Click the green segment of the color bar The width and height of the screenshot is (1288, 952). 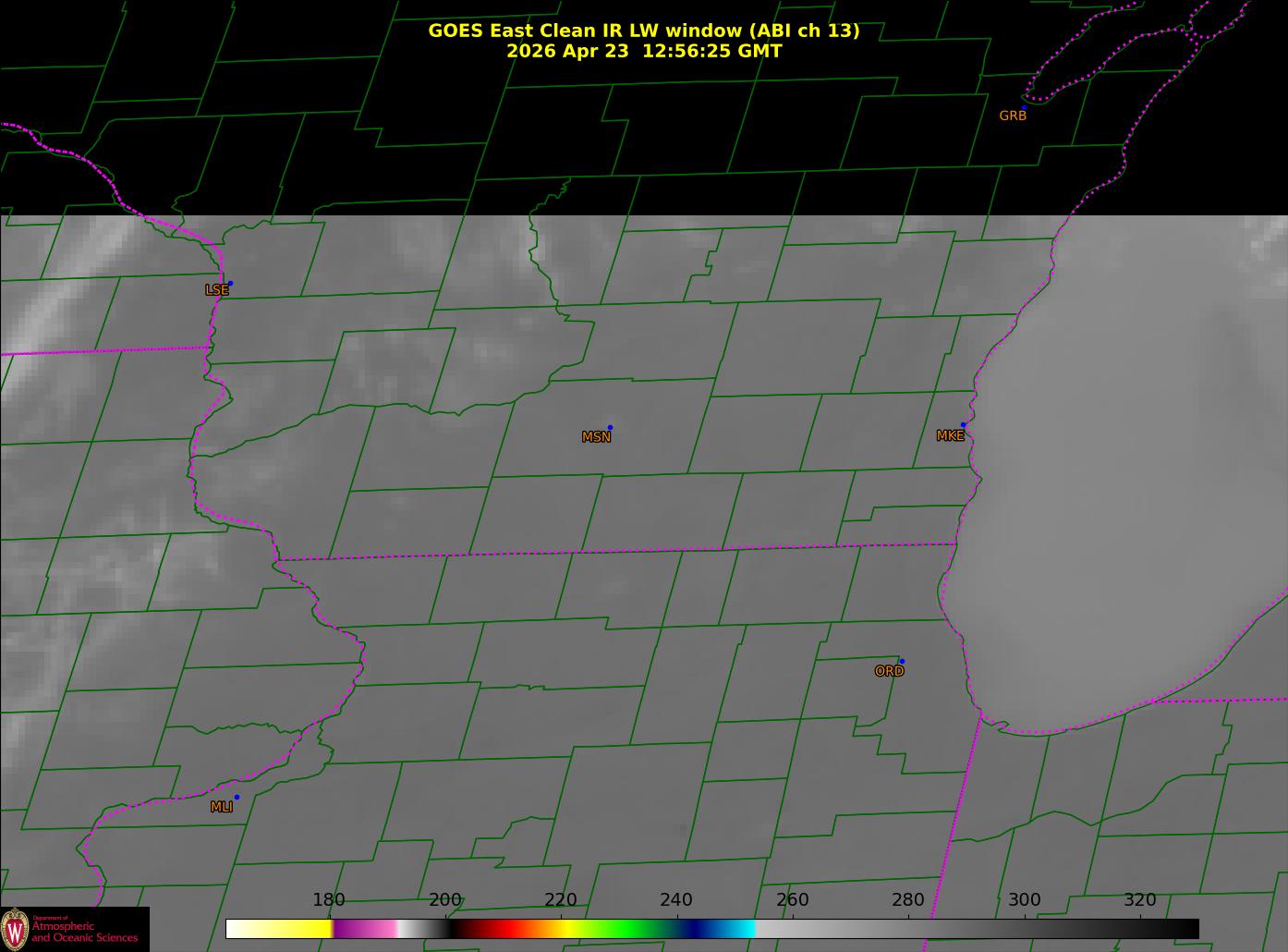coord(628,928)
